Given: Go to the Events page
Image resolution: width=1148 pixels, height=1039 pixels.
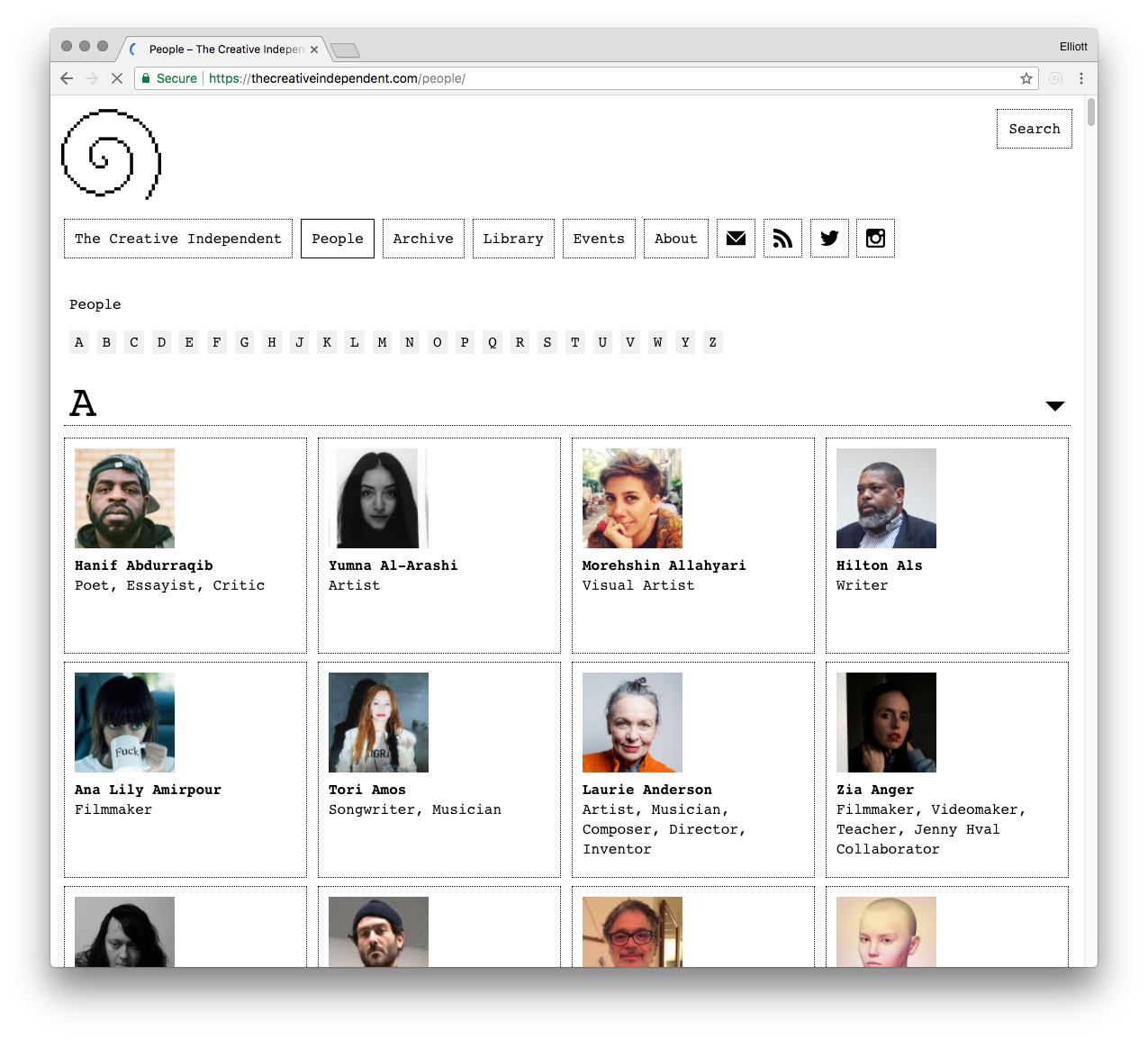Looking at the screenshot, I should (x=599, y=239).
